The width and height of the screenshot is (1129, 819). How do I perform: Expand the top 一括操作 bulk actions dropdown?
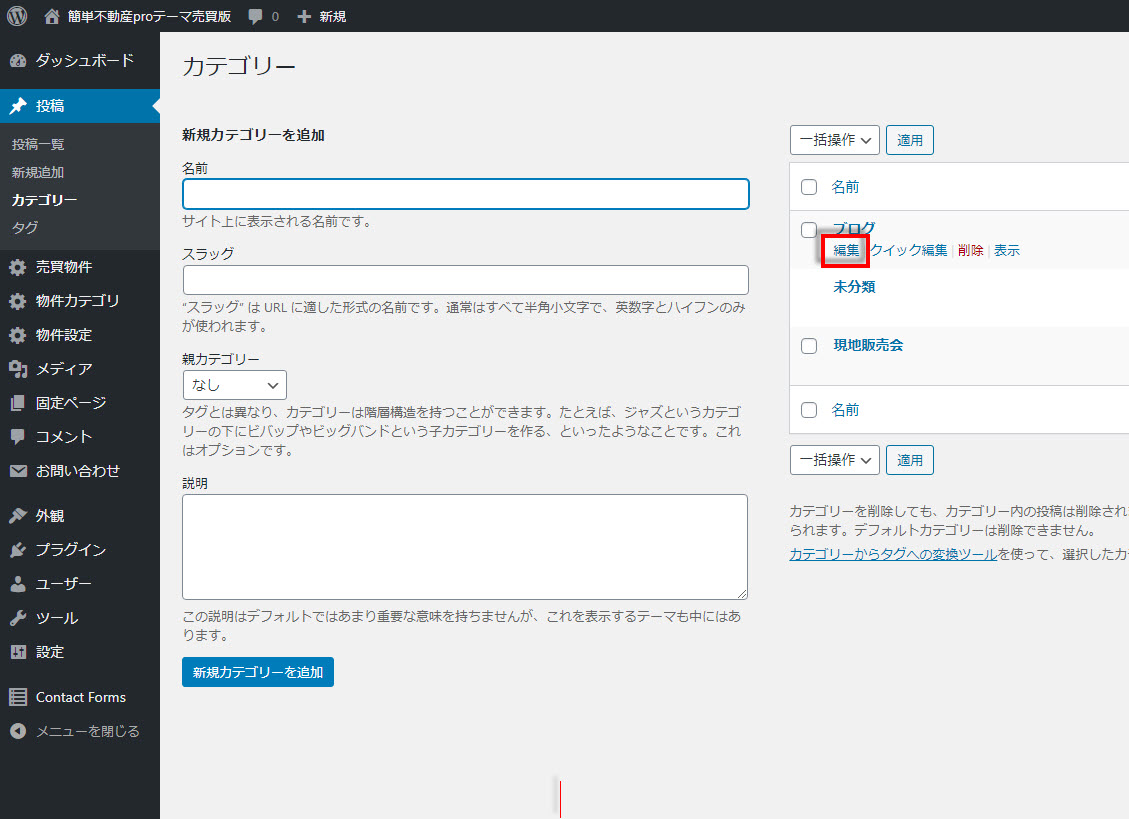(834, 140)
